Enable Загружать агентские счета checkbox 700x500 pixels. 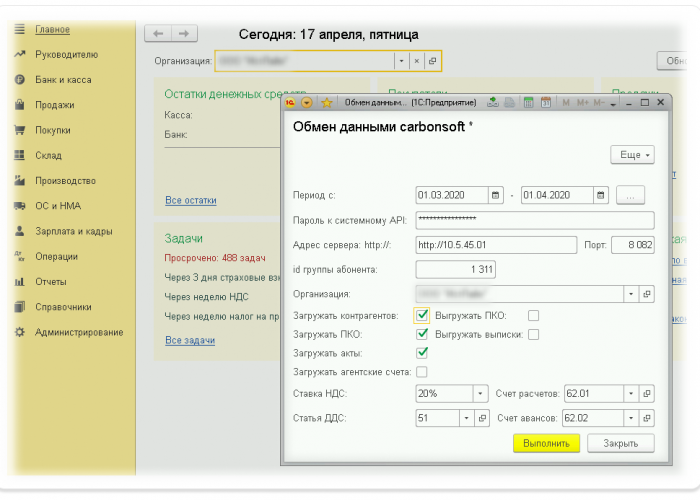[x=421, y=372]
